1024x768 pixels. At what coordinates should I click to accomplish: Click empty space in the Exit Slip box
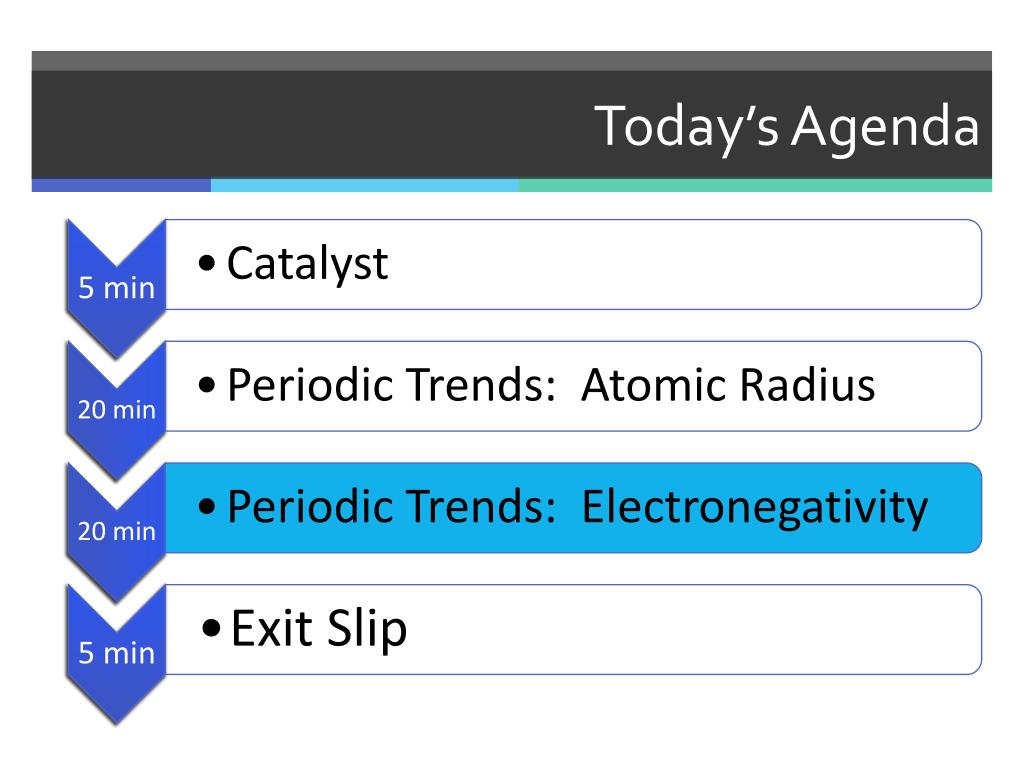pyautogui.click(x=692, y=630)
